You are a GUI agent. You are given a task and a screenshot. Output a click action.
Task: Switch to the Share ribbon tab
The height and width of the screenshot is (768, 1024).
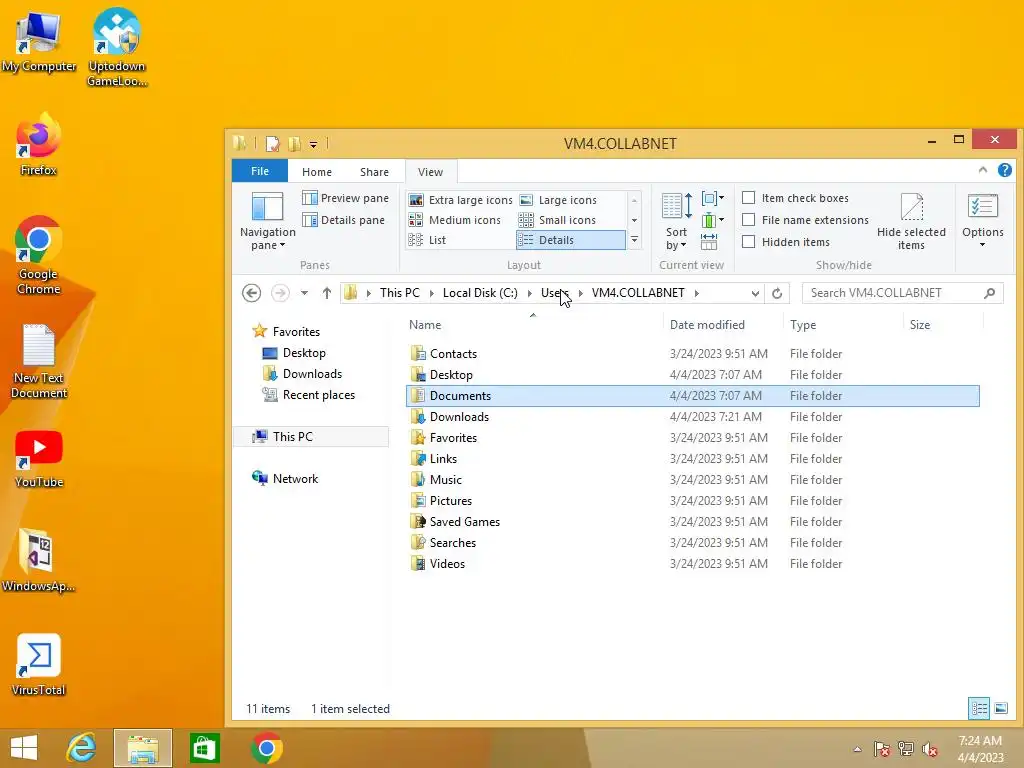374,172
